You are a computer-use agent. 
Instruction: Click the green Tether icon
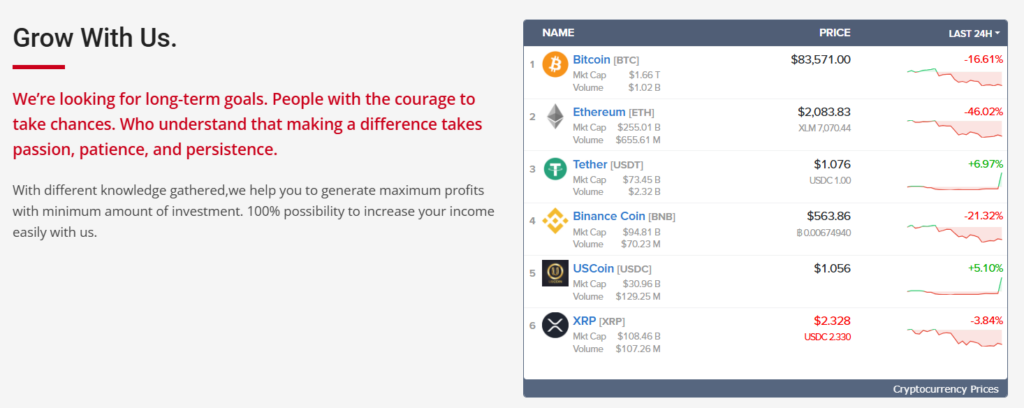click(554, 170)
